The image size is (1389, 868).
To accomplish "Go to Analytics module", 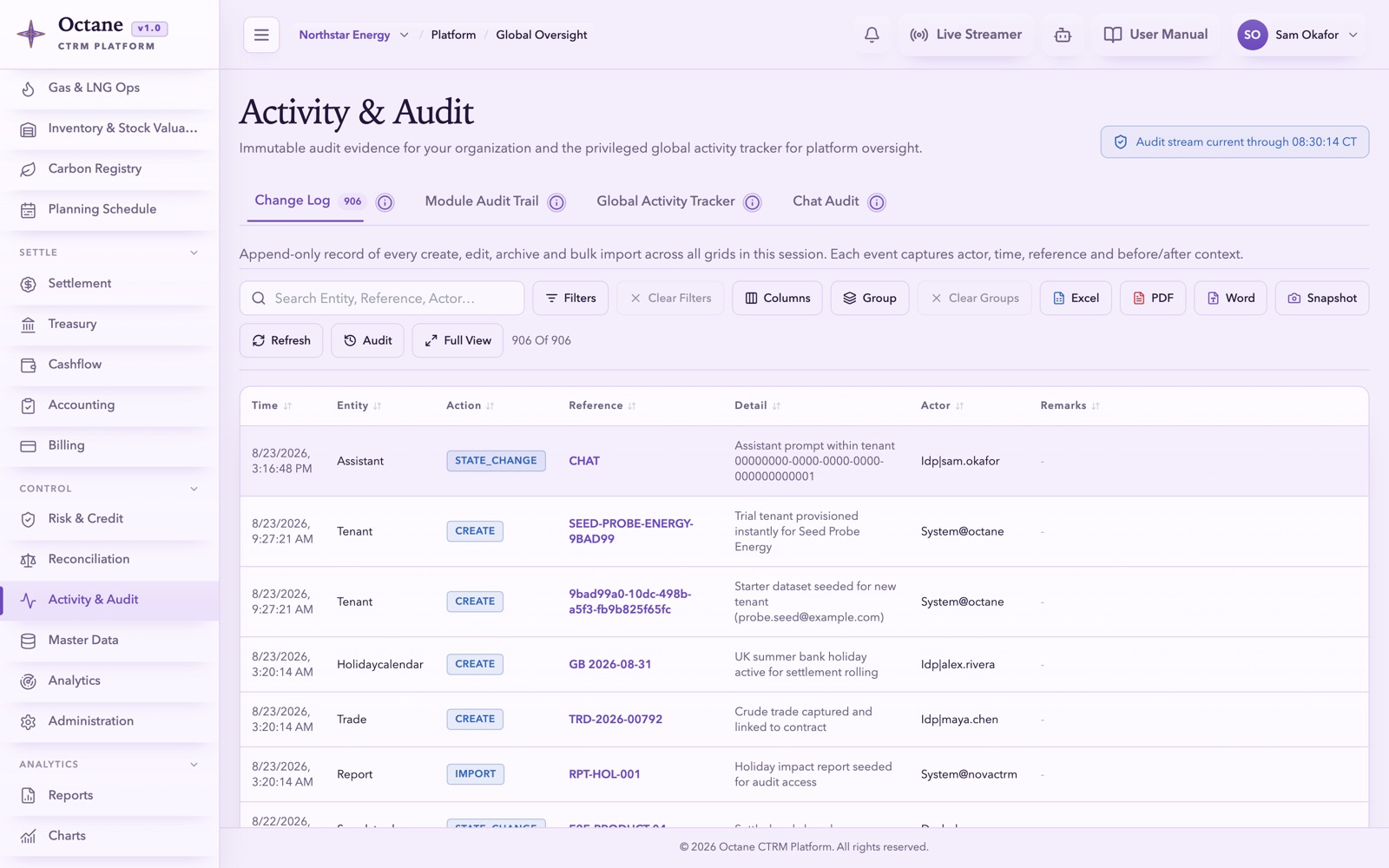I will click(109, 681).
